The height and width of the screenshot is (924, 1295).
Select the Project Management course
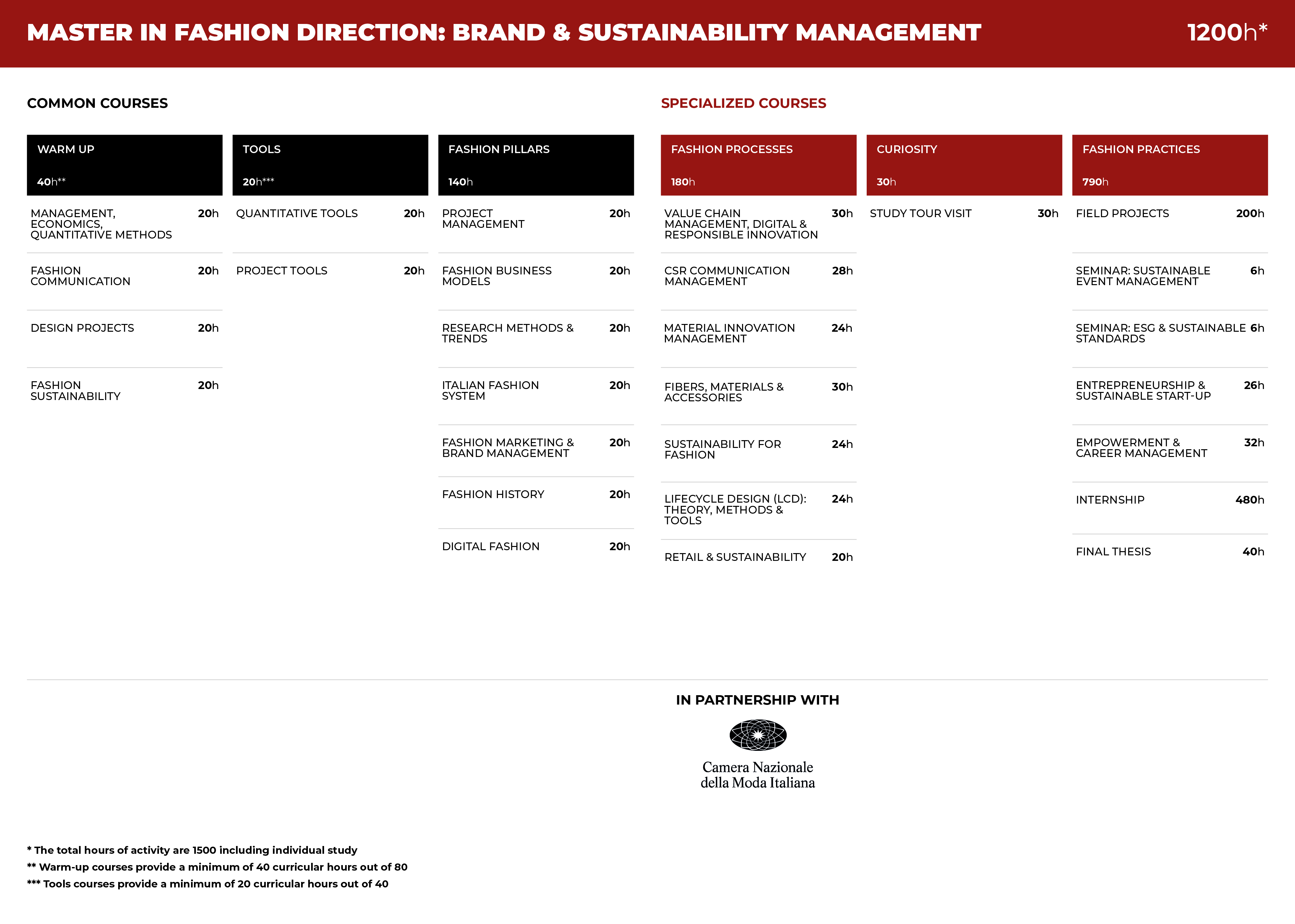point(536,224)
